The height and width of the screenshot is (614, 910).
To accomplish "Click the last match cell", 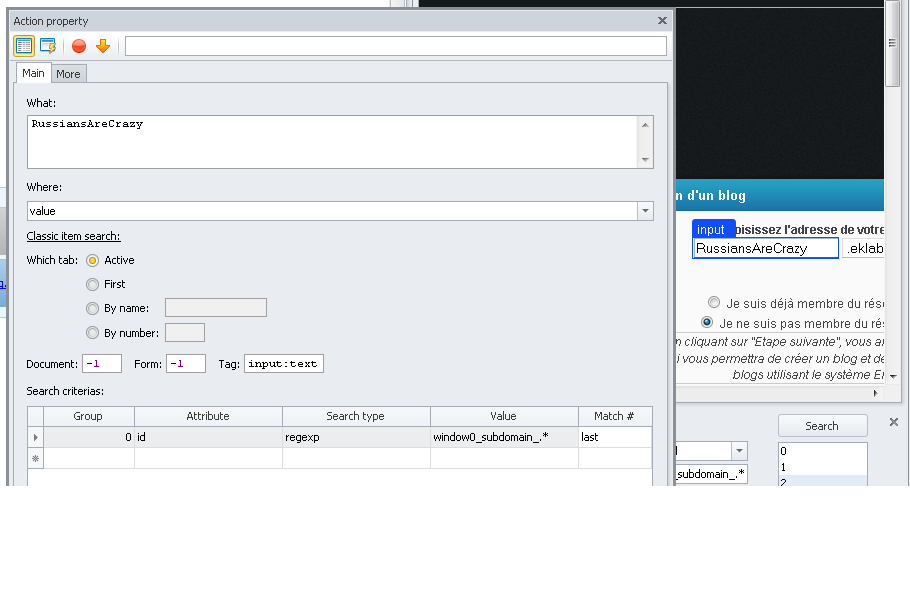I will tap(615, 437).
